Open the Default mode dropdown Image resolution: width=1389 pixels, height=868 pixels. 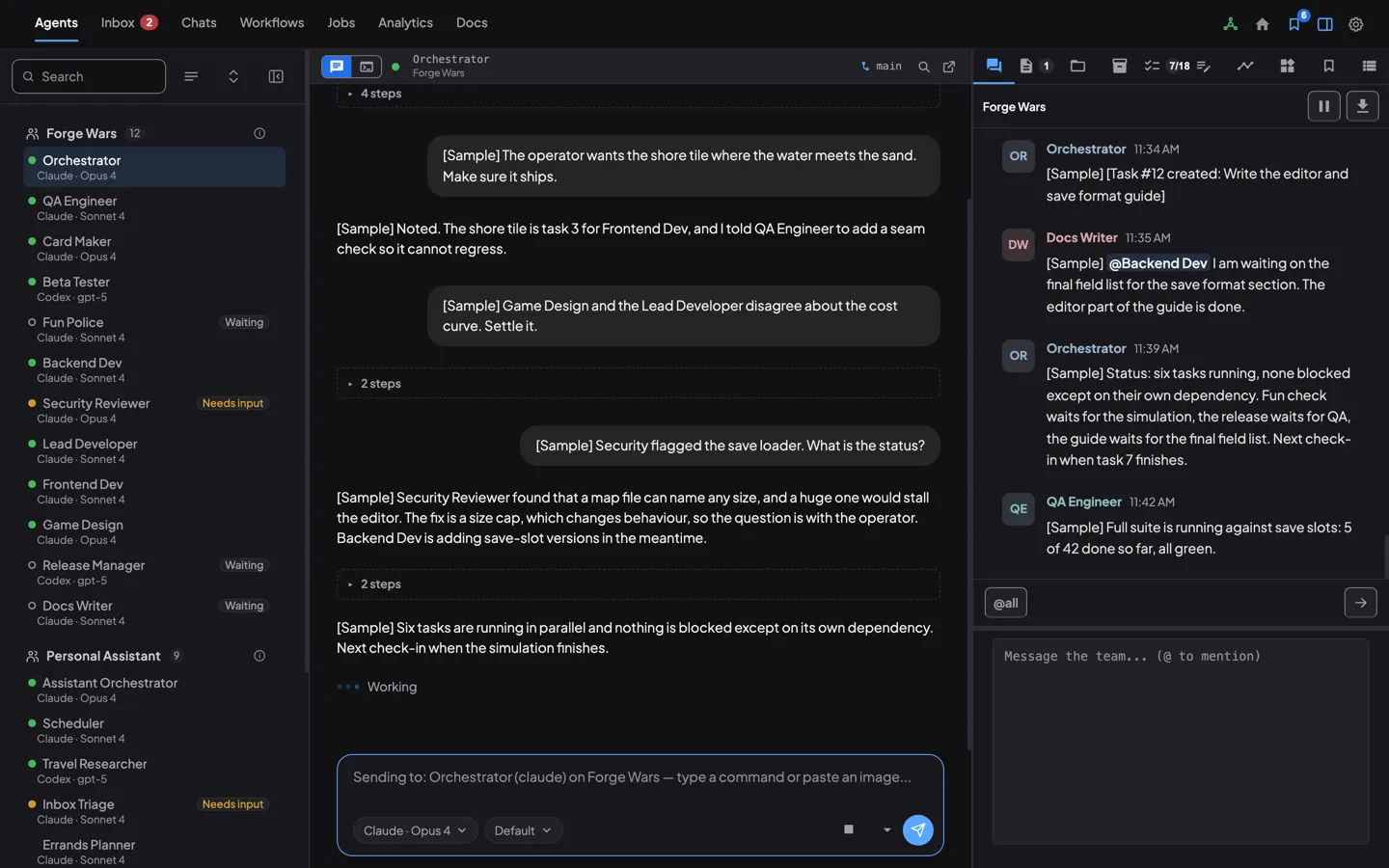coord(523,830)
